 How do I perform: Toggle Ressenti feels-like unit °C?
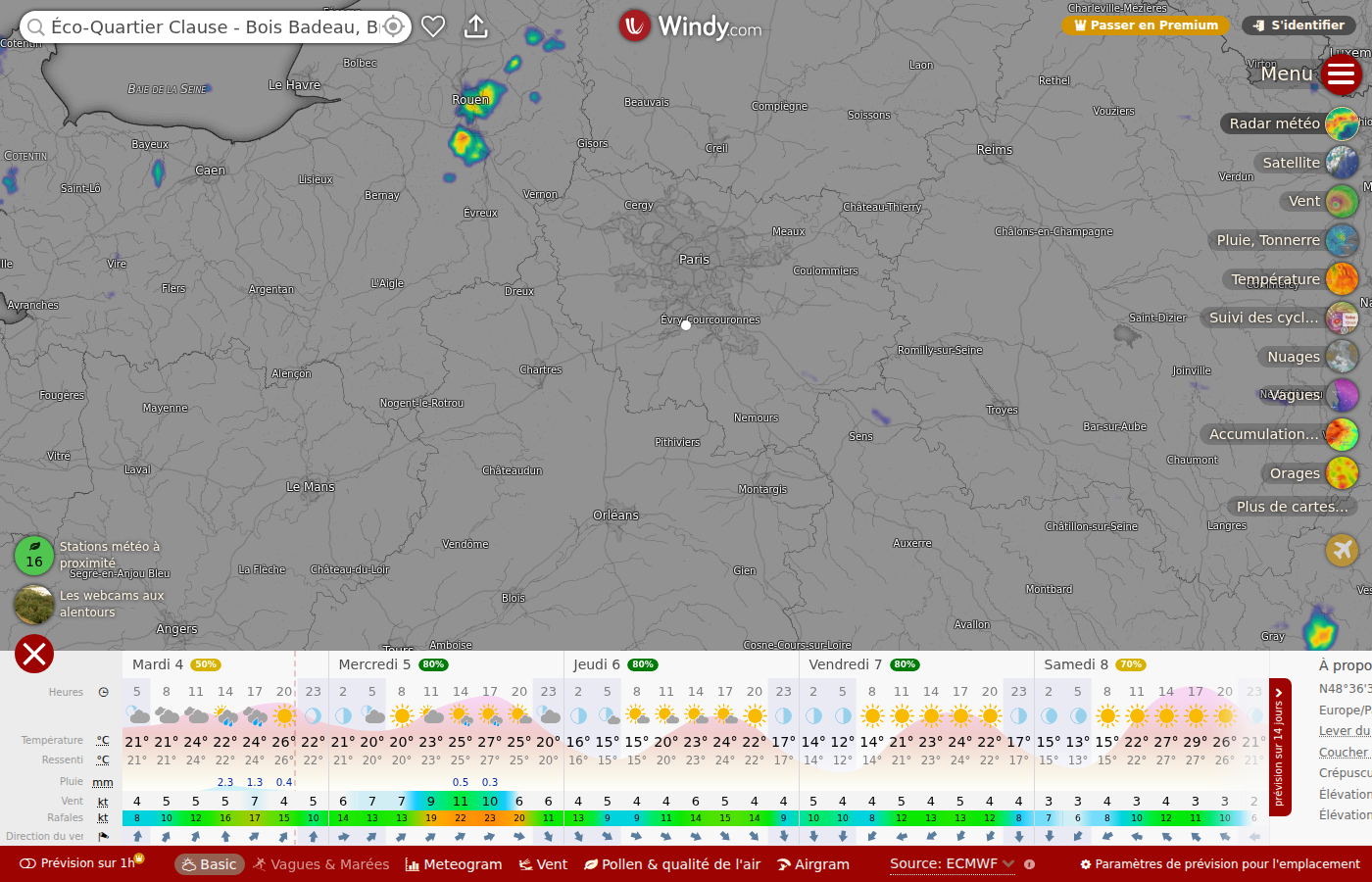point(103,760)
